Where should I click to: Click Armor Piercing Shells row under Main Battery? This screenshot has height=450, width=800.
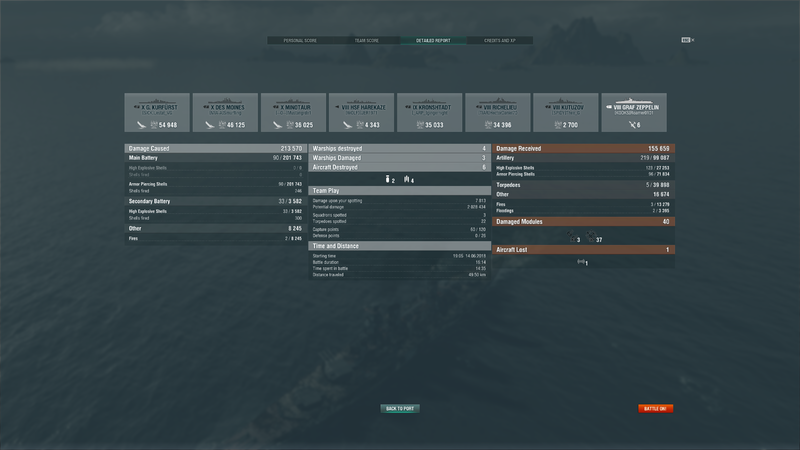(216, 184)
